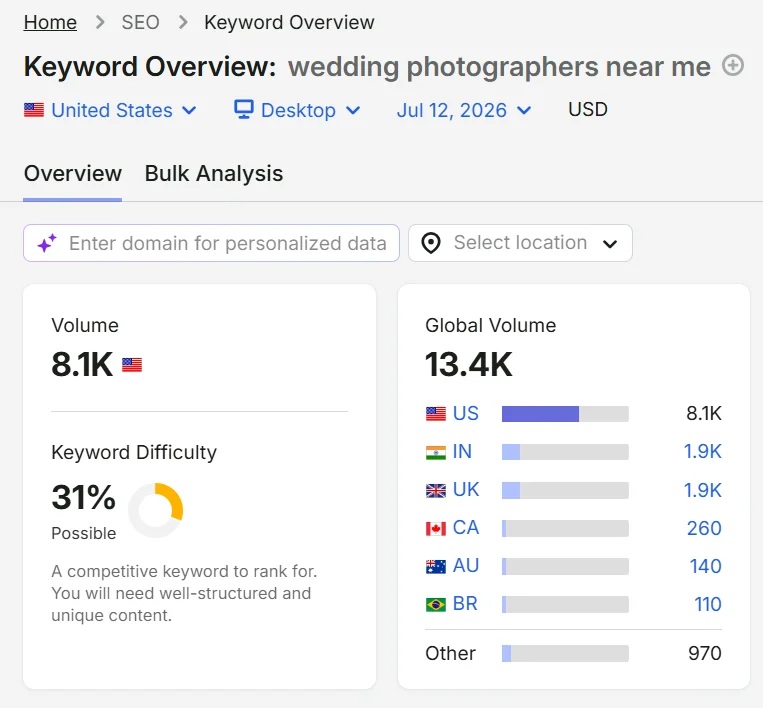763x708 pixels.
Task: Open the BR country link in Global Volume
Action: click(x=465, y=603)
